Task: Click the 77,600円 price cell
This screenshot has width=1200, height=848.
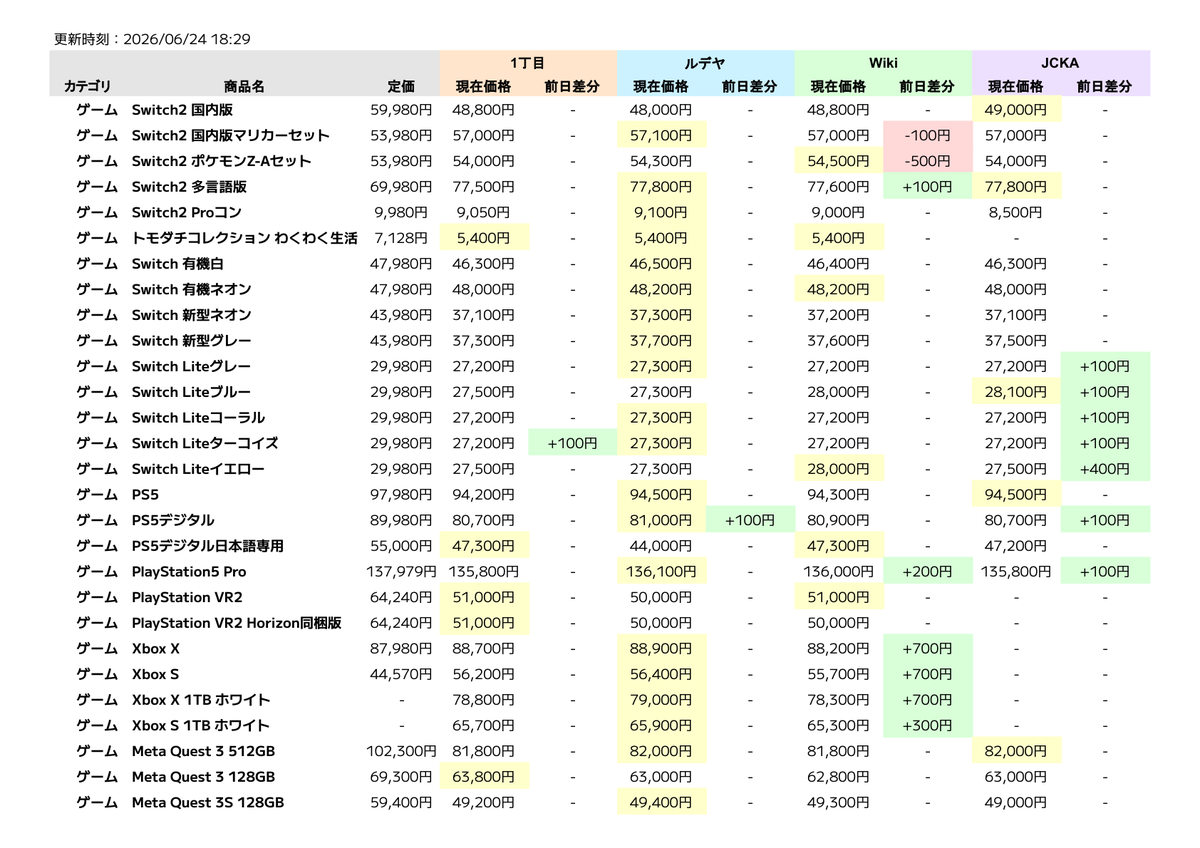Action: point(839,186)
